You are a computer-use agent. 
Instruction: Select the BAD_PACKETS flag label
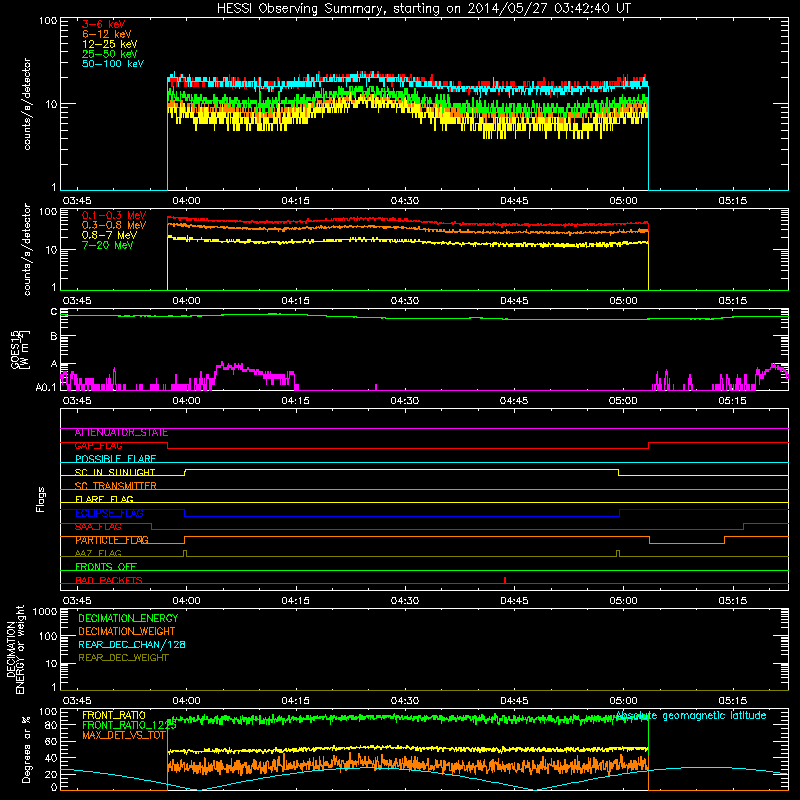point(109,580)
